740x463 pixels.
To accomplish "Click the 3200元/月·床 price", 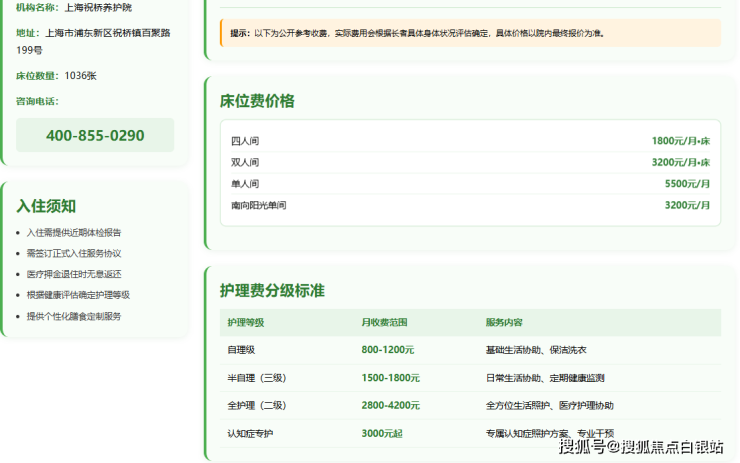I will point(681,162).
